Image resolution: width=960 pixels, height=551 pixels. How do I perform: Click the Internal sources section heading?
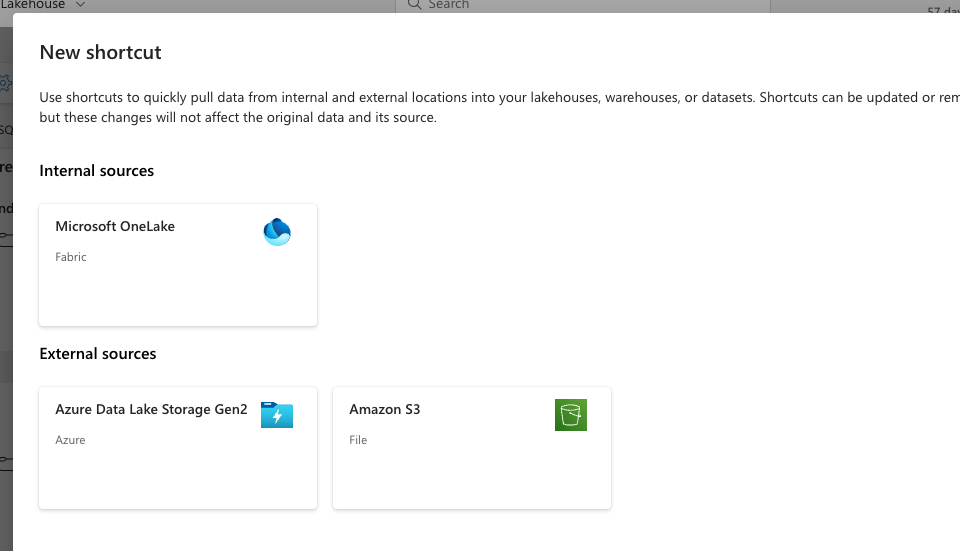click(x=97, y=171)
